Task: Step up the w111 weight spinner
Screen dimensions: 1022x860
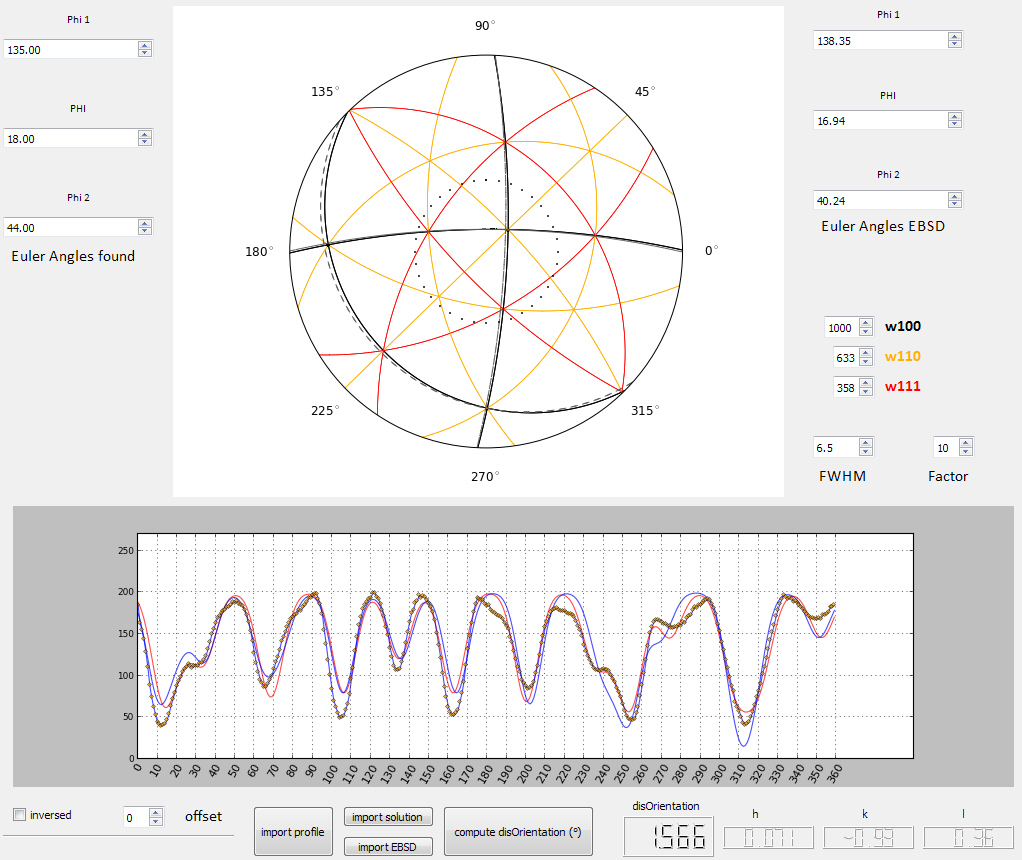Action: [x=866, y=383]
